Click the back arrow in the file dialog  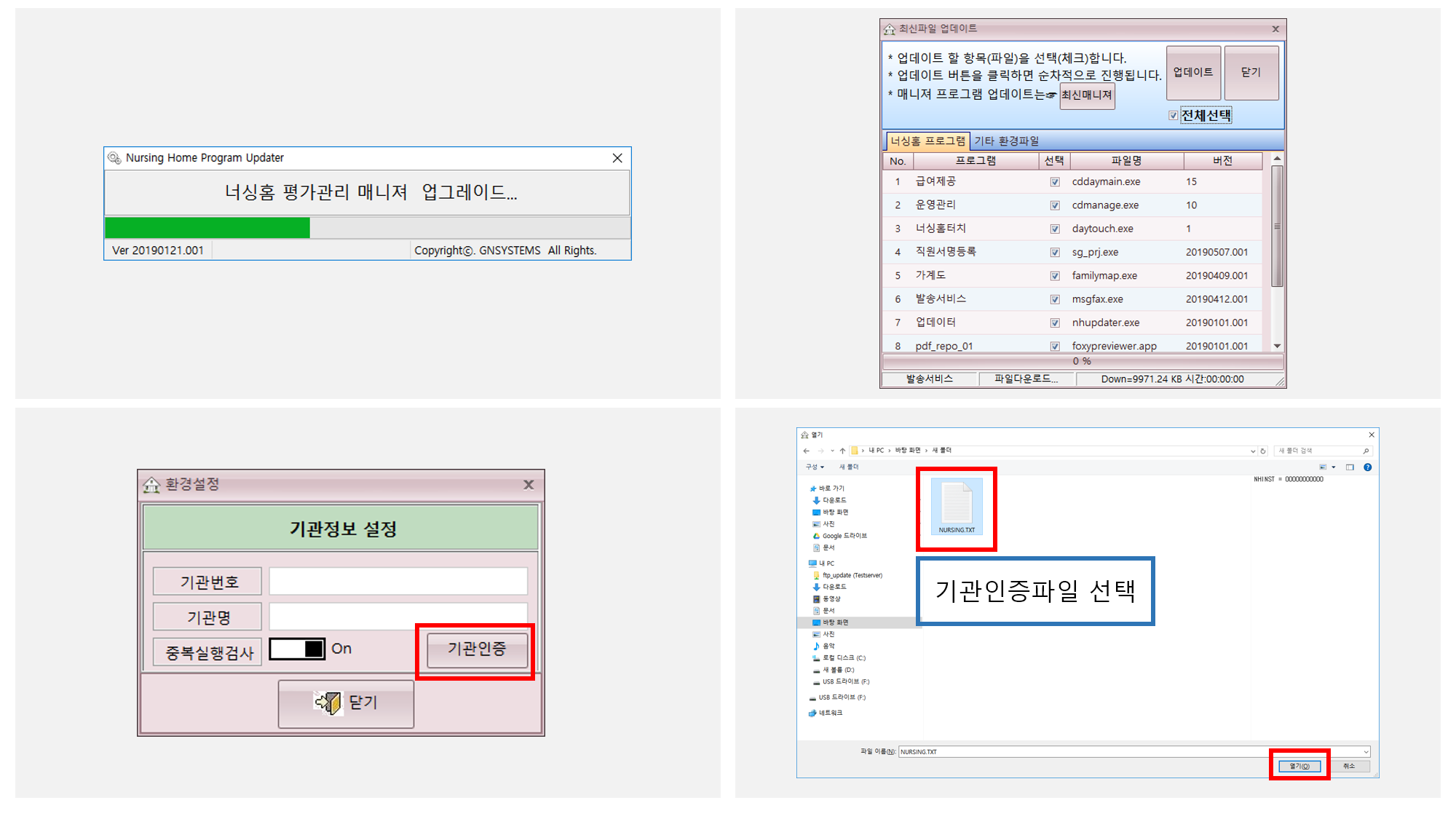806,451
